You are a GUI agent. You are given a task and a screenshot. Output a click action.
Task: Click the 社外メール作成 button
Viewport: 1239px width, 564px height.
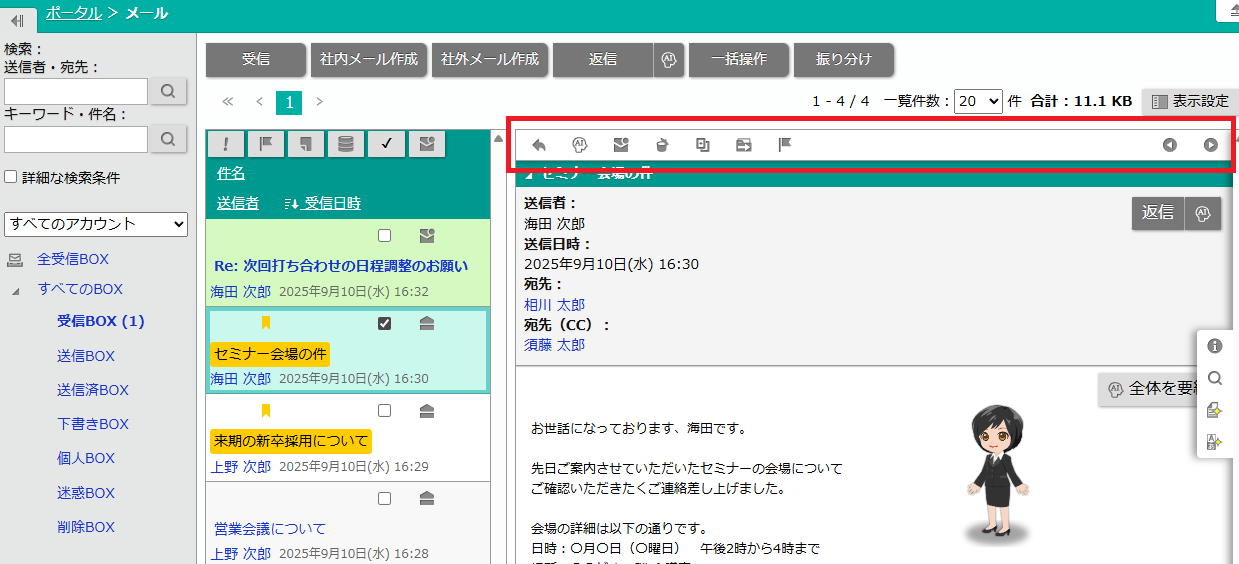click(x=490, y=60)
